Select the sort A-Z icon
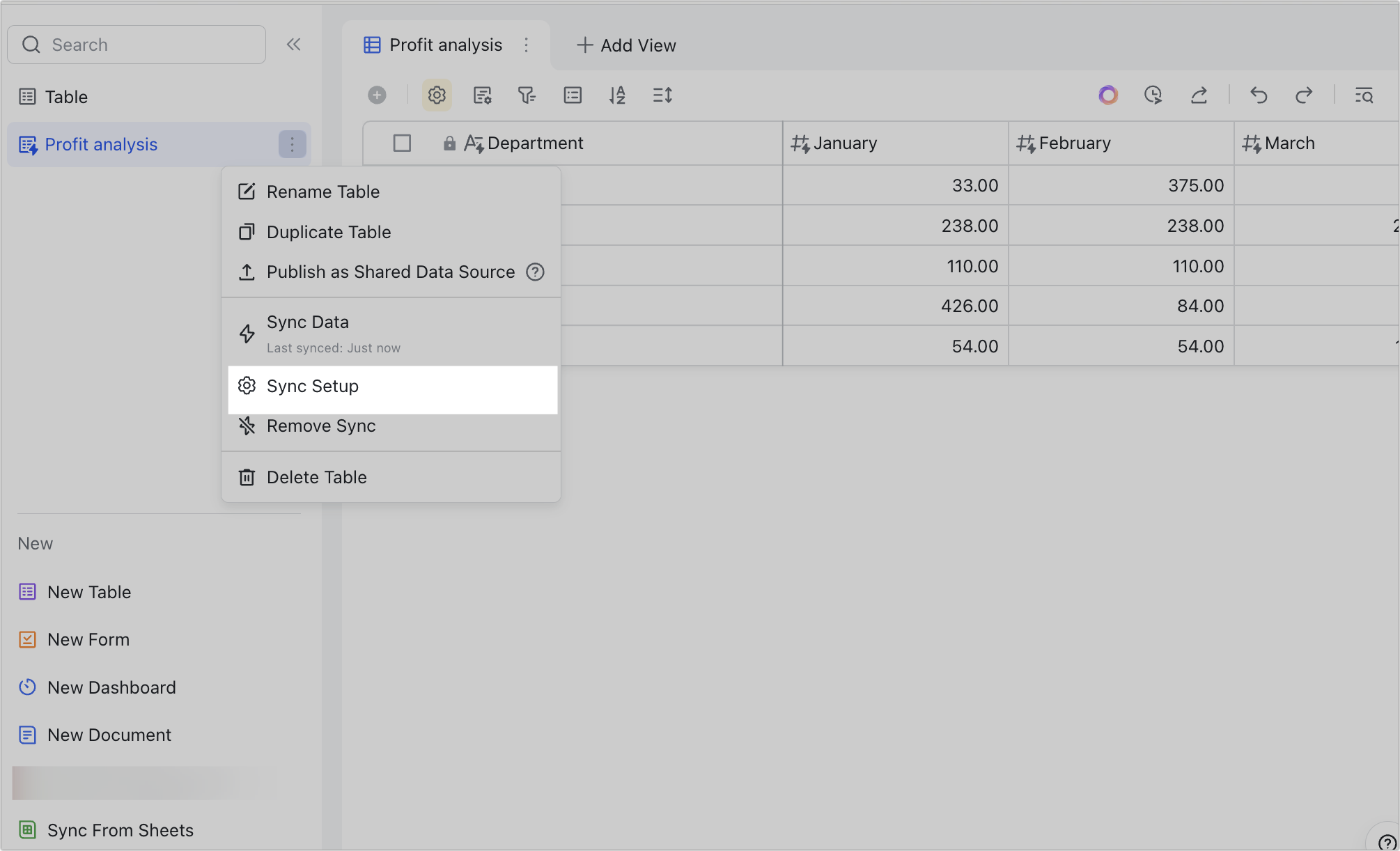 [617, 95]
